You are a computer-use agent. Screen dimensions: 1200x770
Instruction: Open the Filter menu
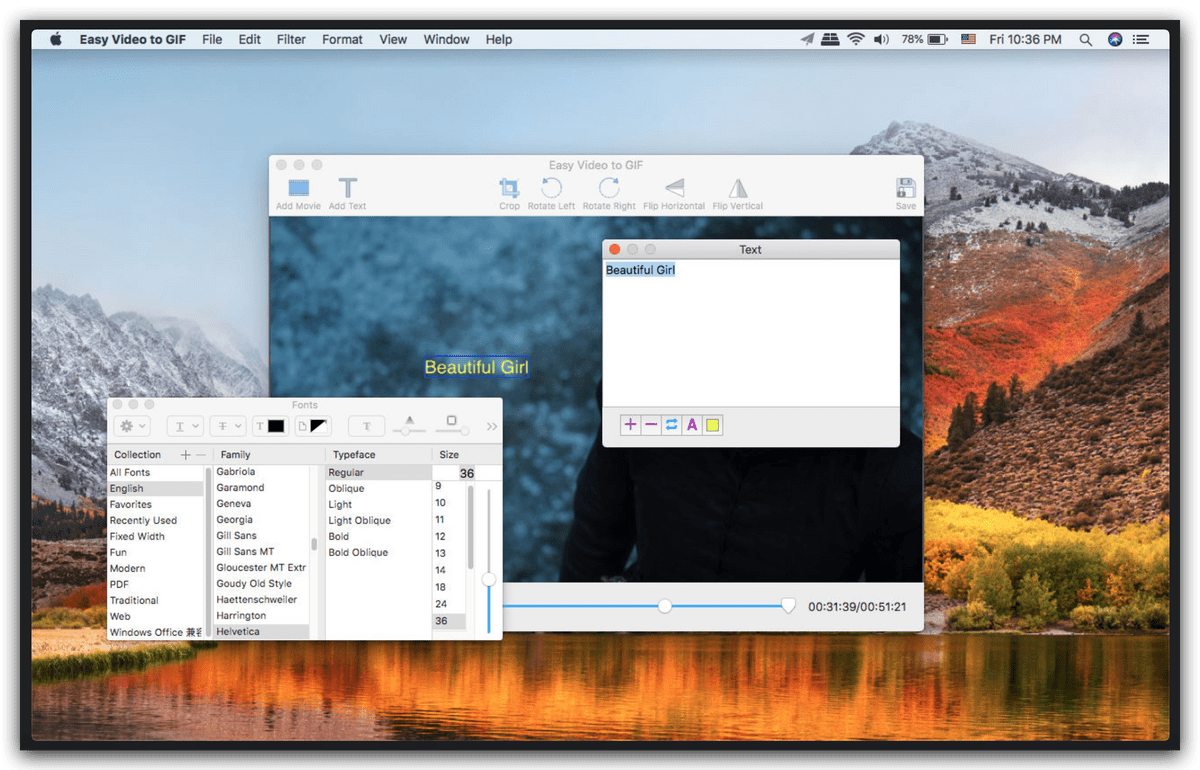[x=291, y=39]
